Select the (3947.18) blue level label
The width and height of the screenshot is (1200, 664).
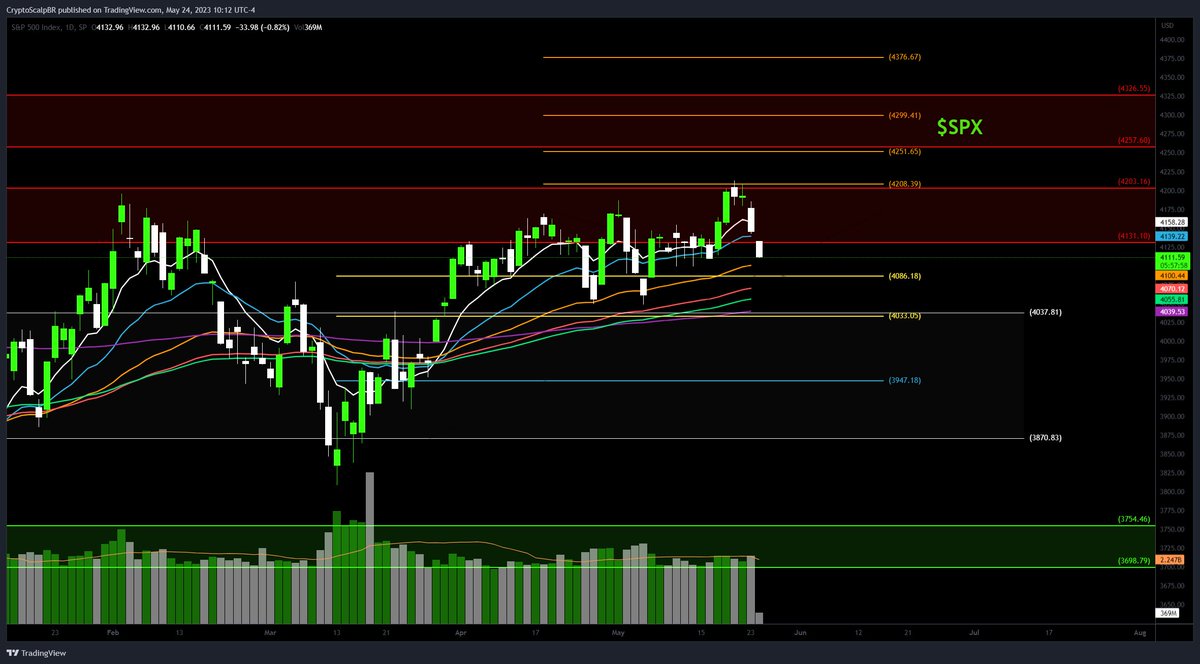(904, 381)
